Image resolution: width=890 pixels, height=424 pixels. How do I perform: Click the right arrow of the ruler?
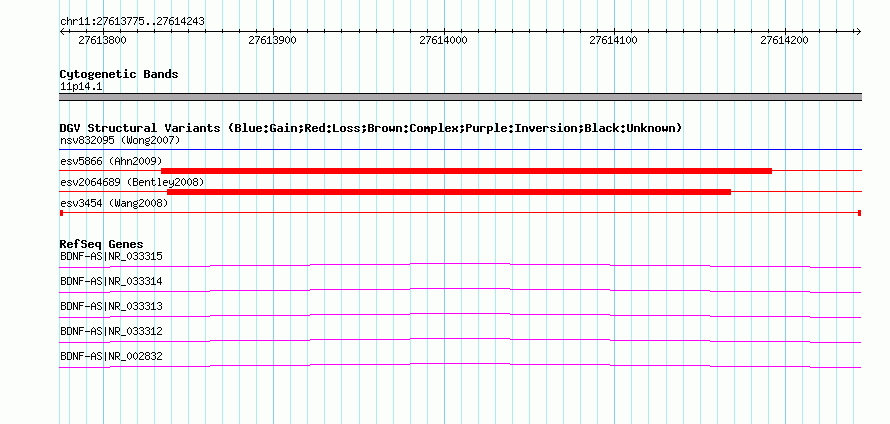click(859, 32)
